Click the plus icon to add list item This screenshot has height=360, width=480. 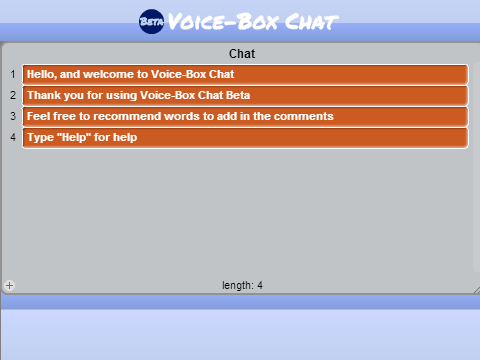pos(9,285)
